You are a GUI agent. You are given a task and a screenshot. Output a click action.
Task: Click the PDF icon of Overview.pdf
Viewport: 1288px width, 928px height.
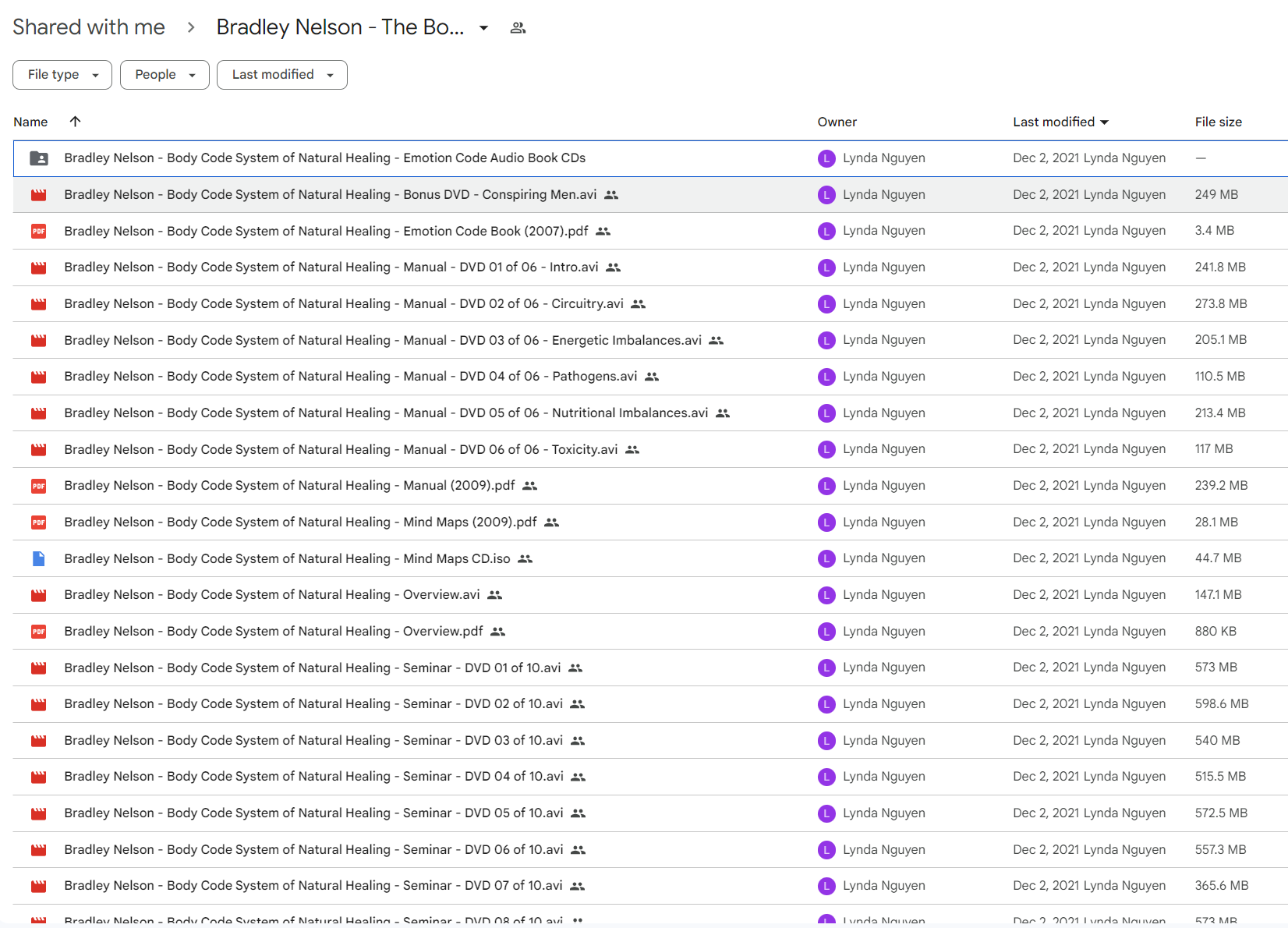point(38,632)
